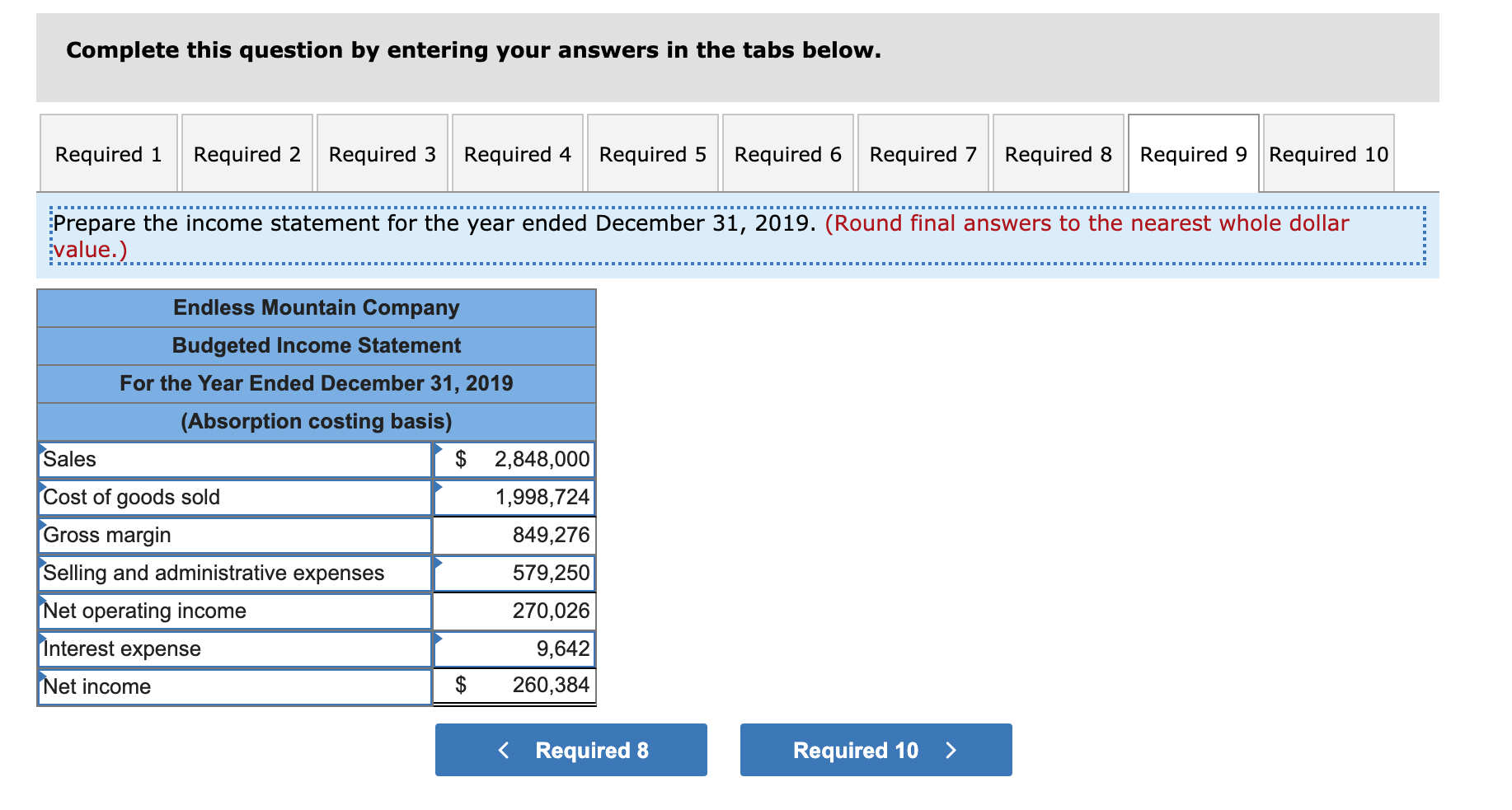
Task: Edit the Cost of goods sold amount 1,998,724
Action: [528, 497]
